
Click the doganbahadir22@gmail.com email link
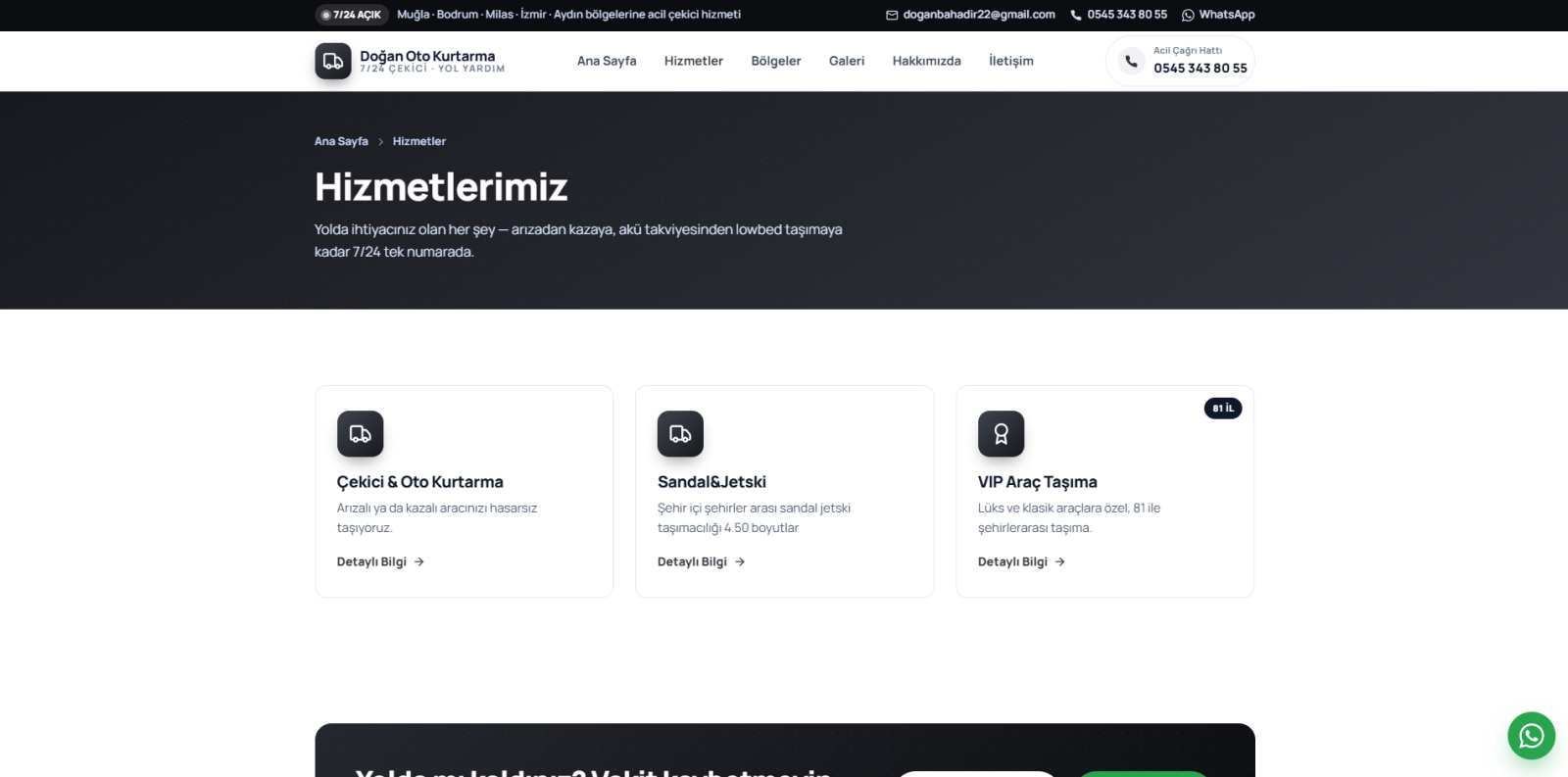pyautogui.click(x=970, y=15)
